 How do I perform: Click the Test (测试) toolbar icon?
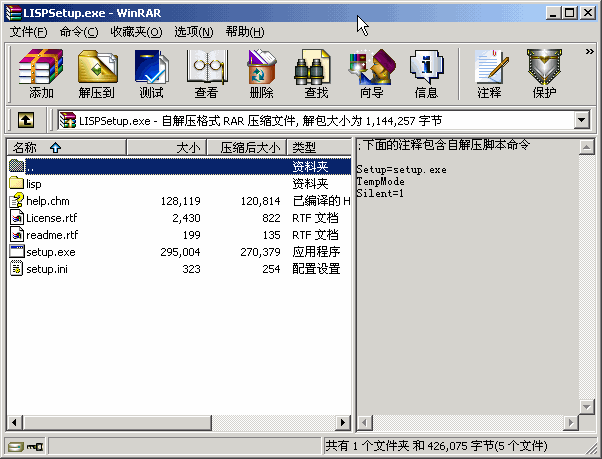click(151, 73)
